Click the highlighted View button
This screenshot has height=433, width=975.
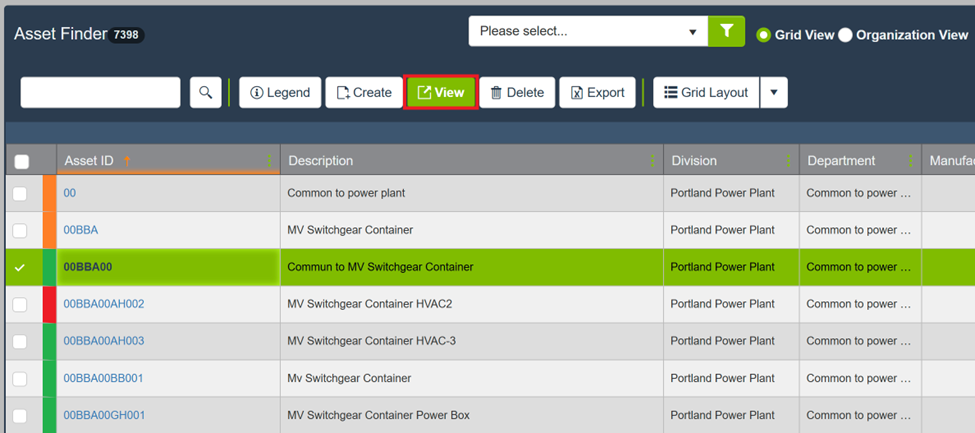pos(441,92)
